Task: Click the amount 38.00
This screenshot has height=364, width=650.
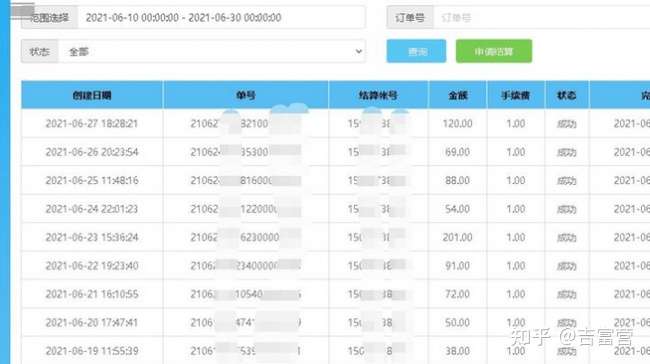Action: pyautogui.click(x=457, y=351)
